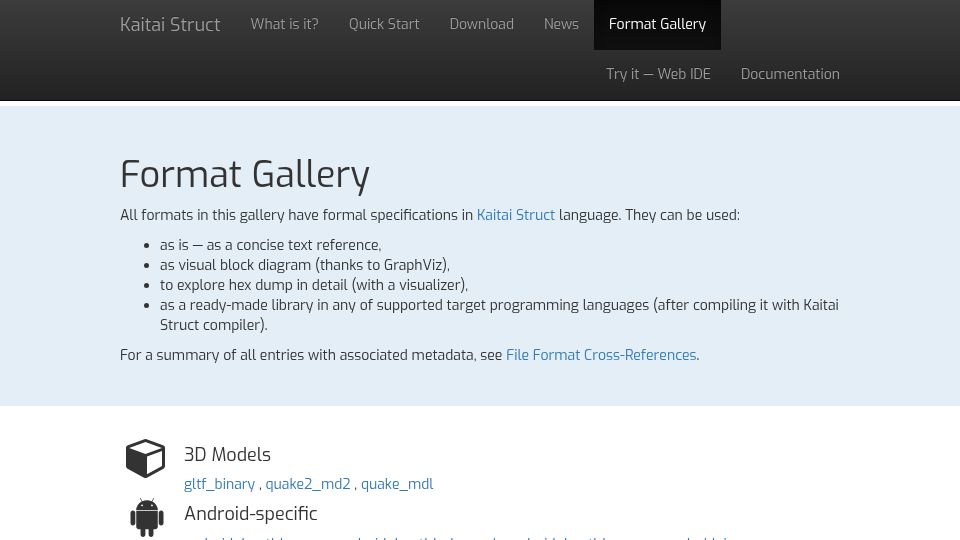The image size is (960, 540).
Task: Click the bullet 'as is — as a concise text reference'
Action: click(270, 245)
